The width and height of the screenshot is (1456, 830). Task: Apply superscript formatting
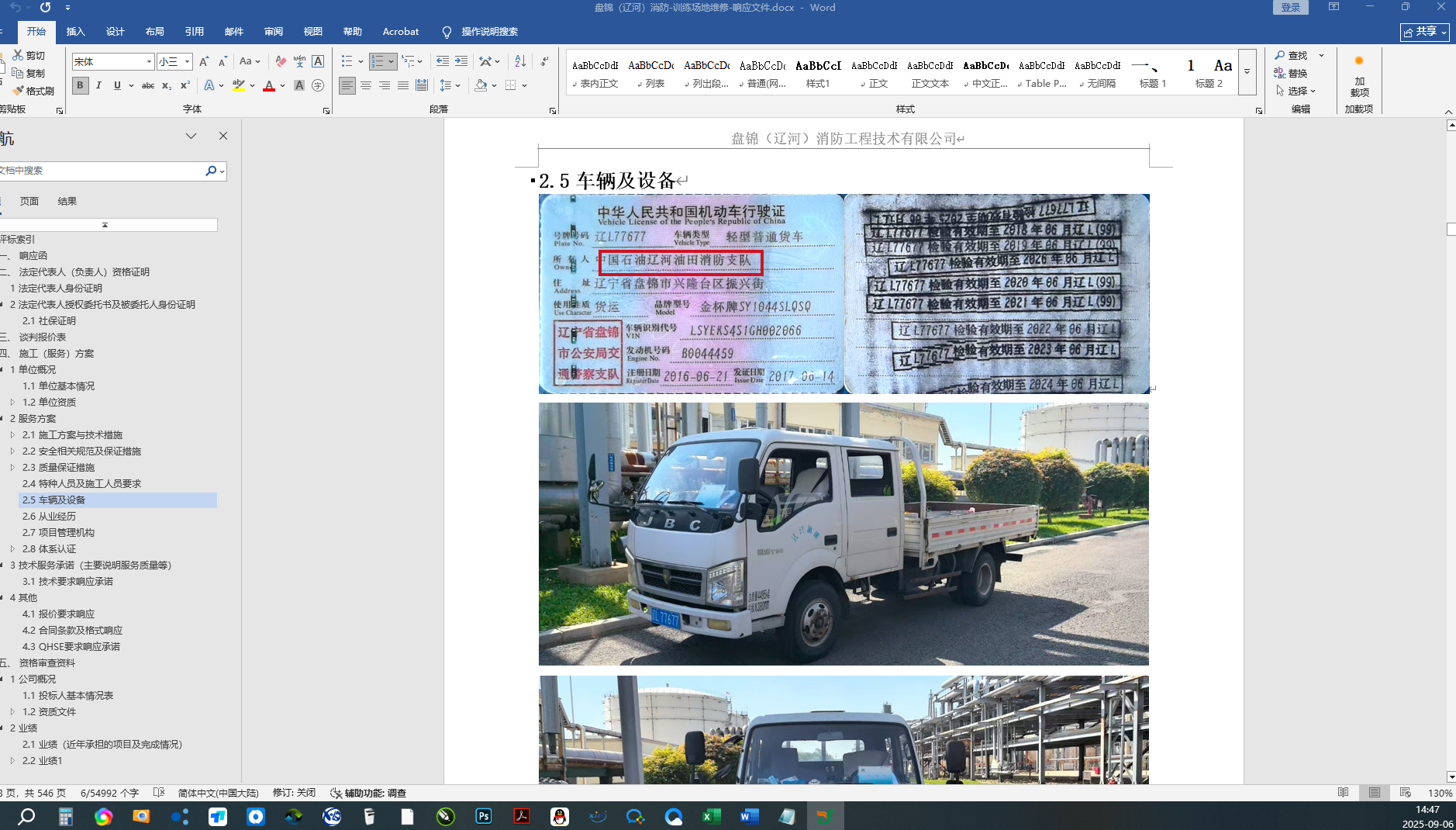[185, 85]
